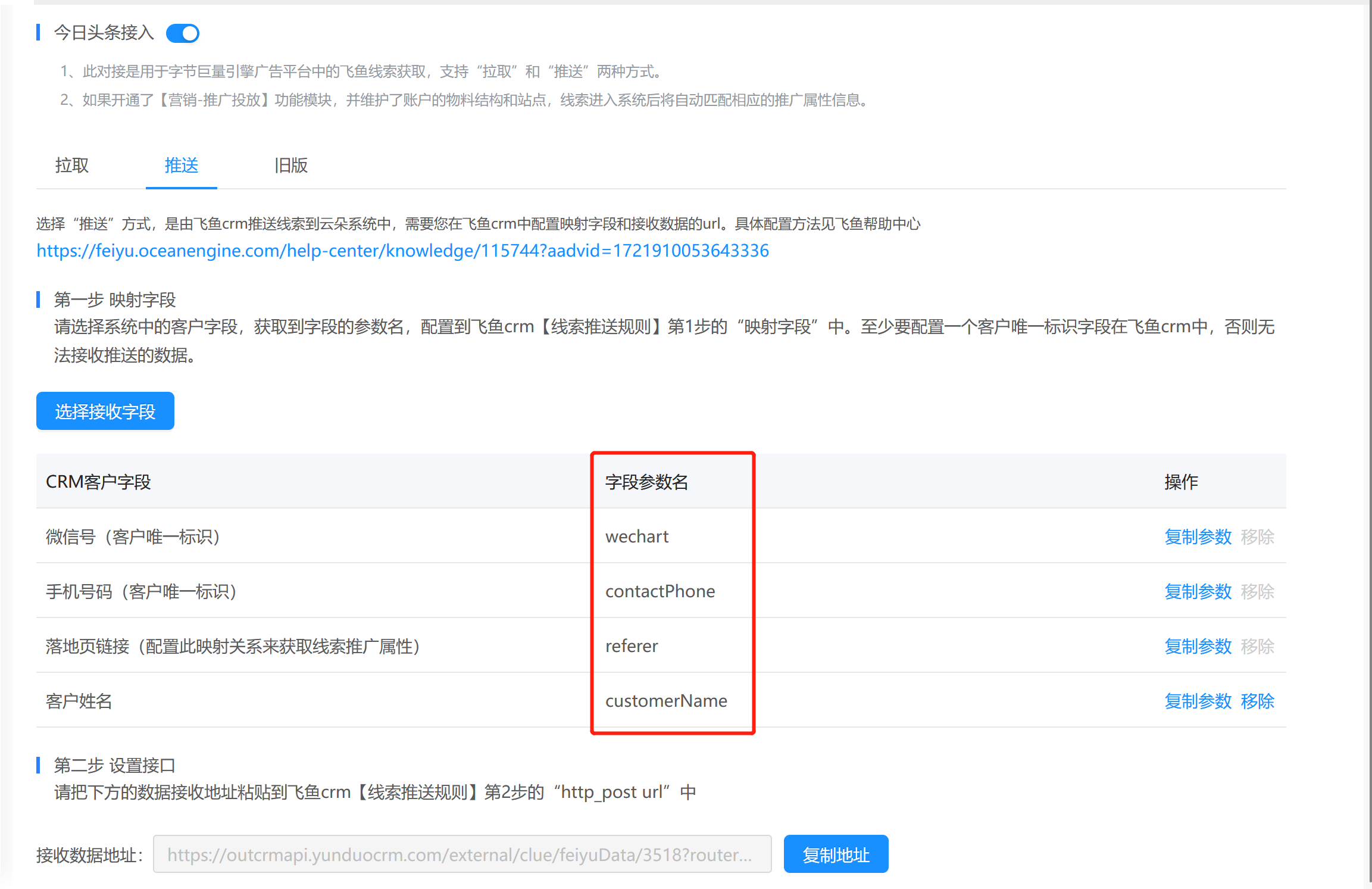Switch to the 拉取 tab
This screenshot has height=889, width=1372.
(x=72, y=165)
